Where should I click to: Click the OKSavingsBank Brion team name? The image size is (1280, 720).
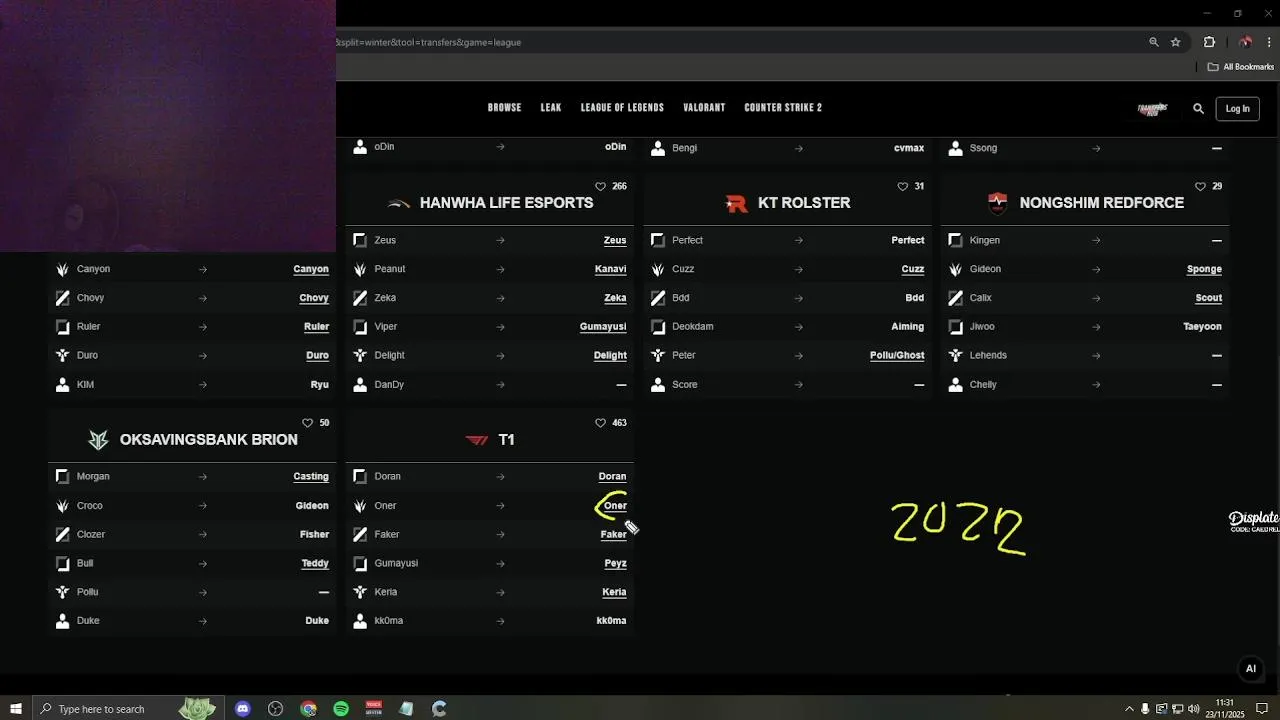pos(208,440)
